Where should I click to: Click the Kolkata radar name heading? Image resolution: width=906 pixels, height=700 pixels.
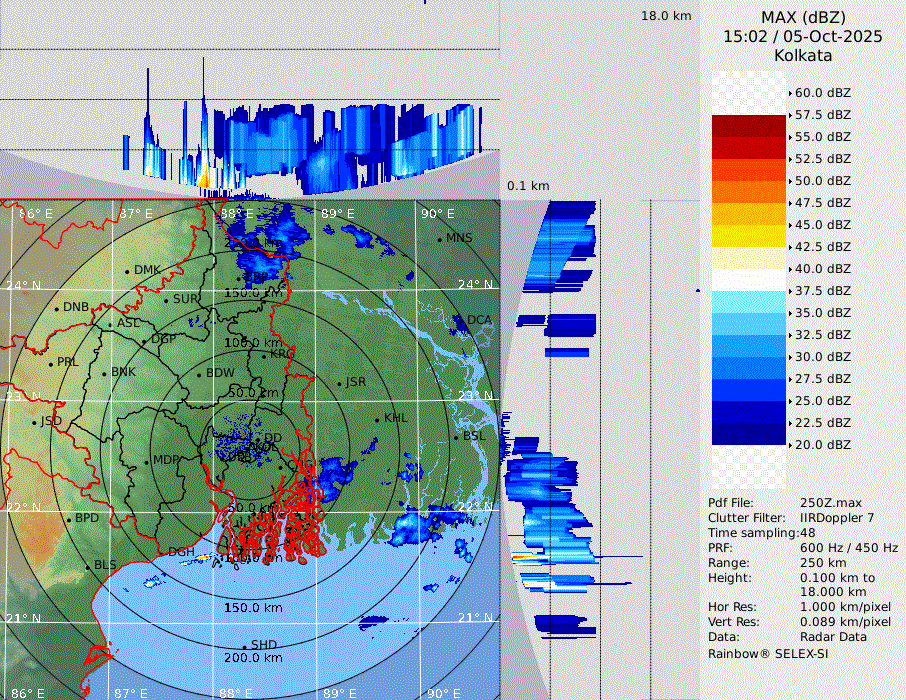(x=803, y=56)
